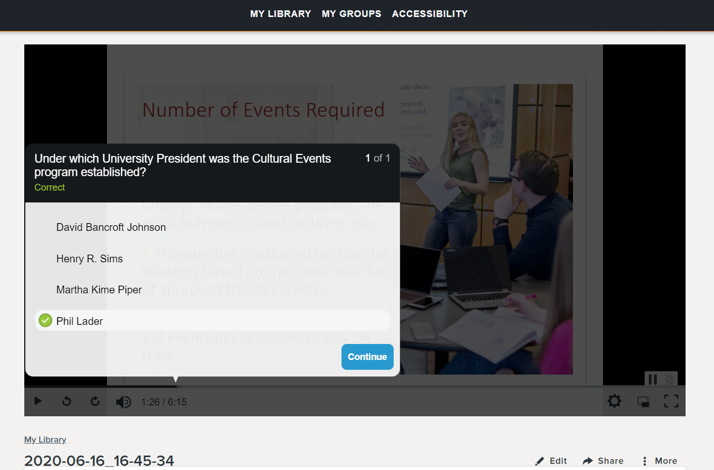
Task: Click the rewind replay icon
Action: click(67, 401)
